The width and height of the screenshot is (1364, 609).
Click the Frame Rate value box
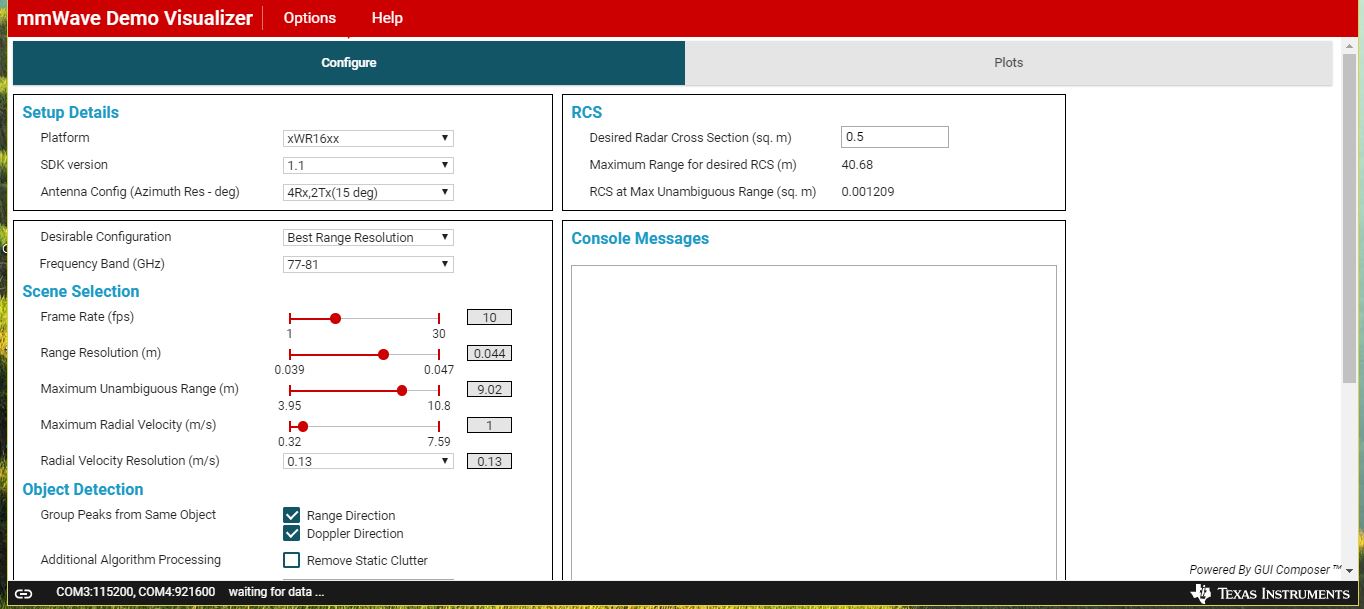click(489, 317)
